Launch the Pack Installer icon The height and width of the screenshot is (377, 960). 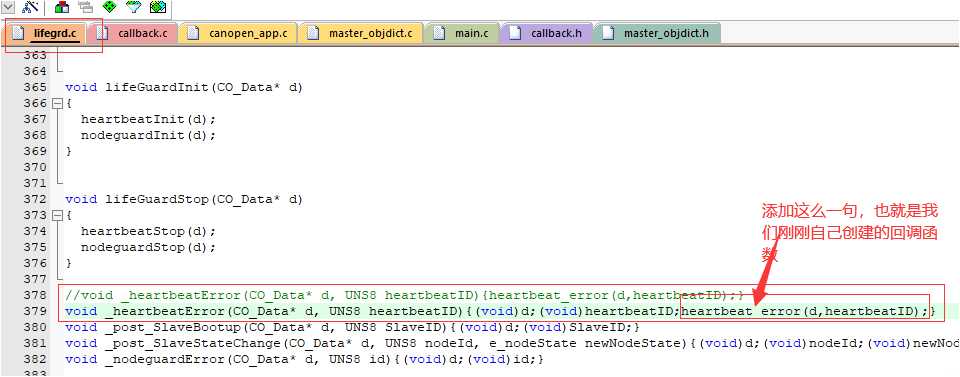(x=157, y=7)
